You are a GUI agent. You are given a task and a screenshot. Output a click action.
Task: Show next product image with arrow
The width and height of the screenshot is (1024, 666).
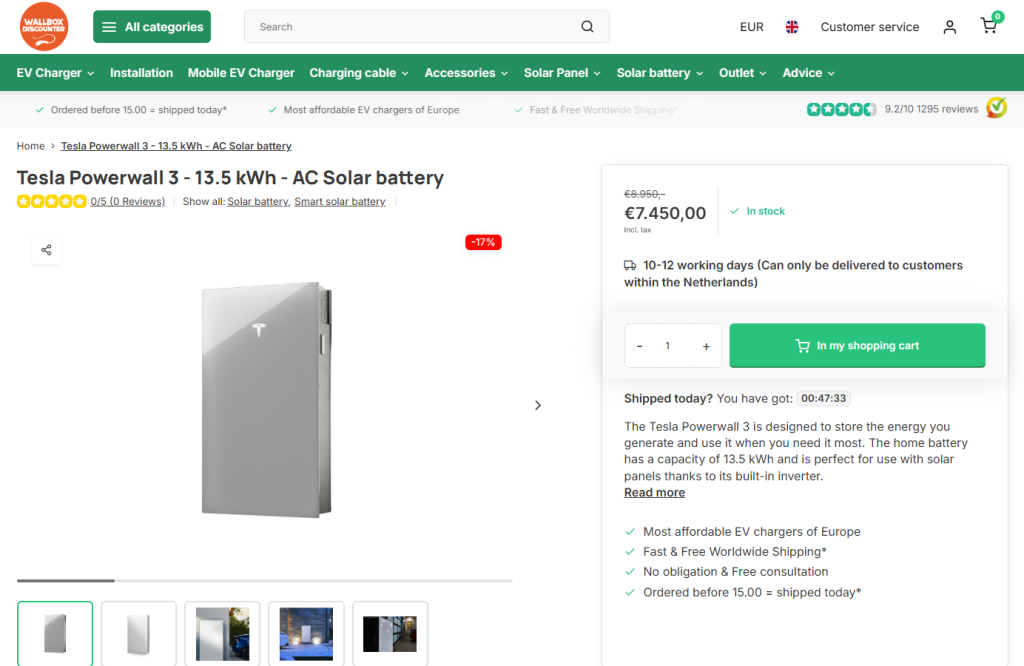(x=537, y=405)
